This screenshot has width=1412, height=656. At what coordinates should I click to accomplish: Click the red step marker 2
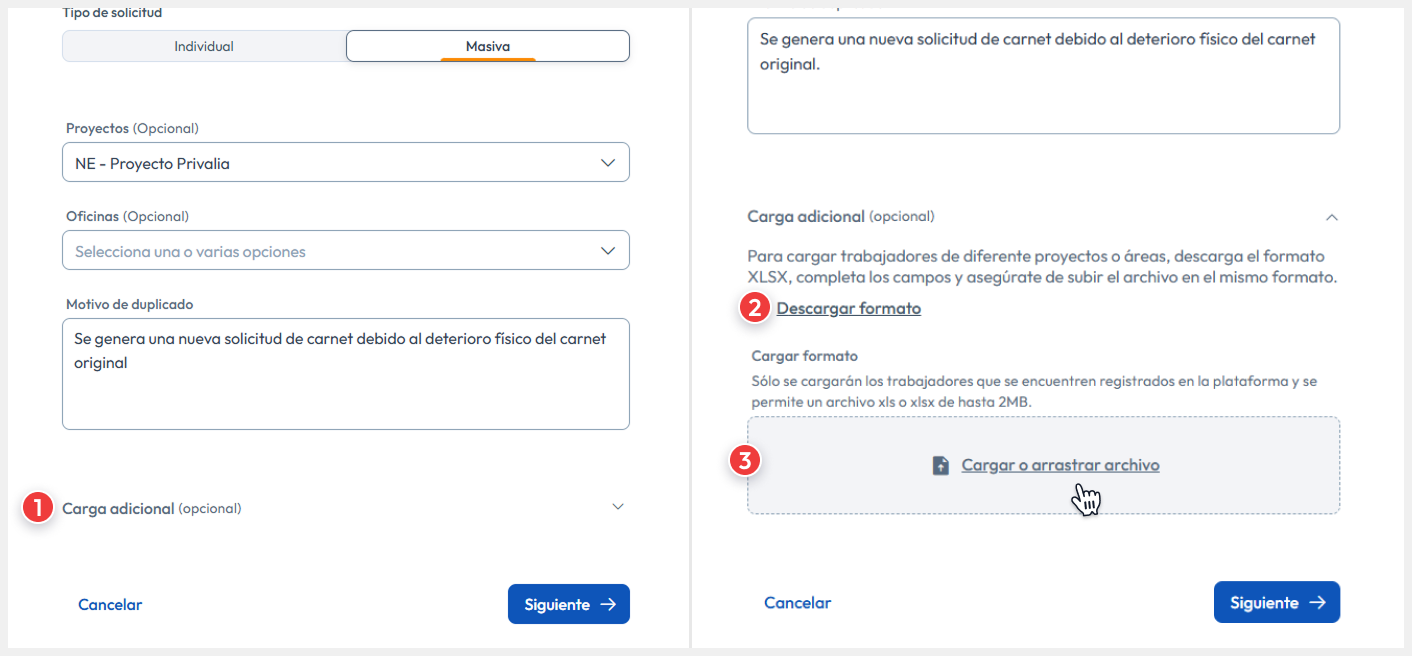(756, 308)
